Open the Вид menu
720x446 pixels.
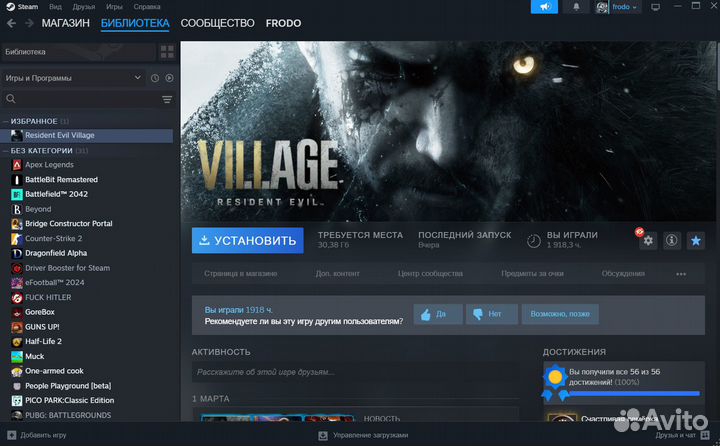pyautogui.click(x=56, y=7)
